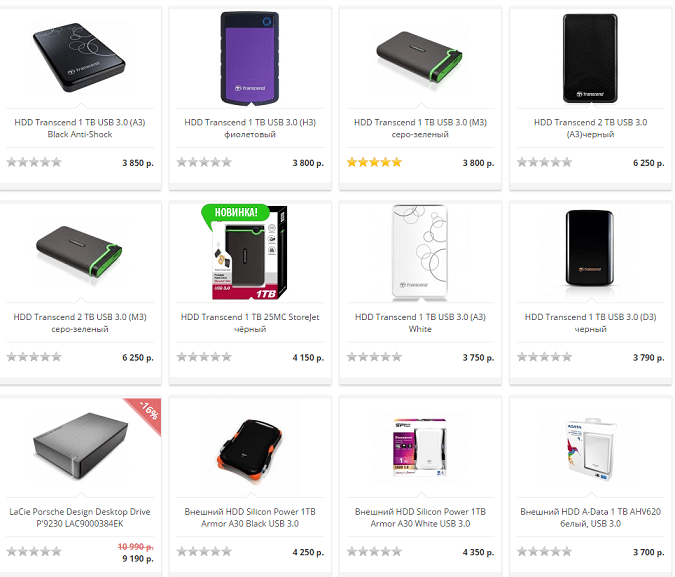
Task: Click rating stars under Transcend 2 TB M3
Action: (34, 357)
